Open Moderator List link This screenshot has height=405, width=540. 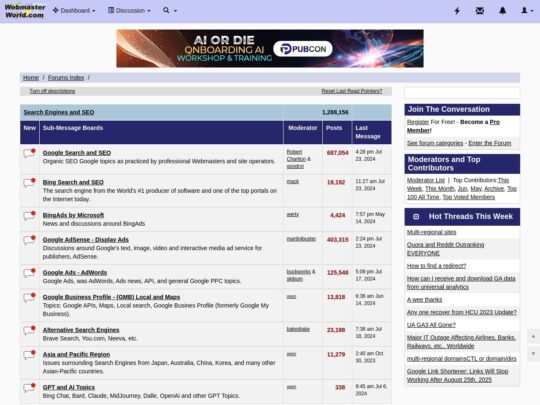(x=426, y=180)
